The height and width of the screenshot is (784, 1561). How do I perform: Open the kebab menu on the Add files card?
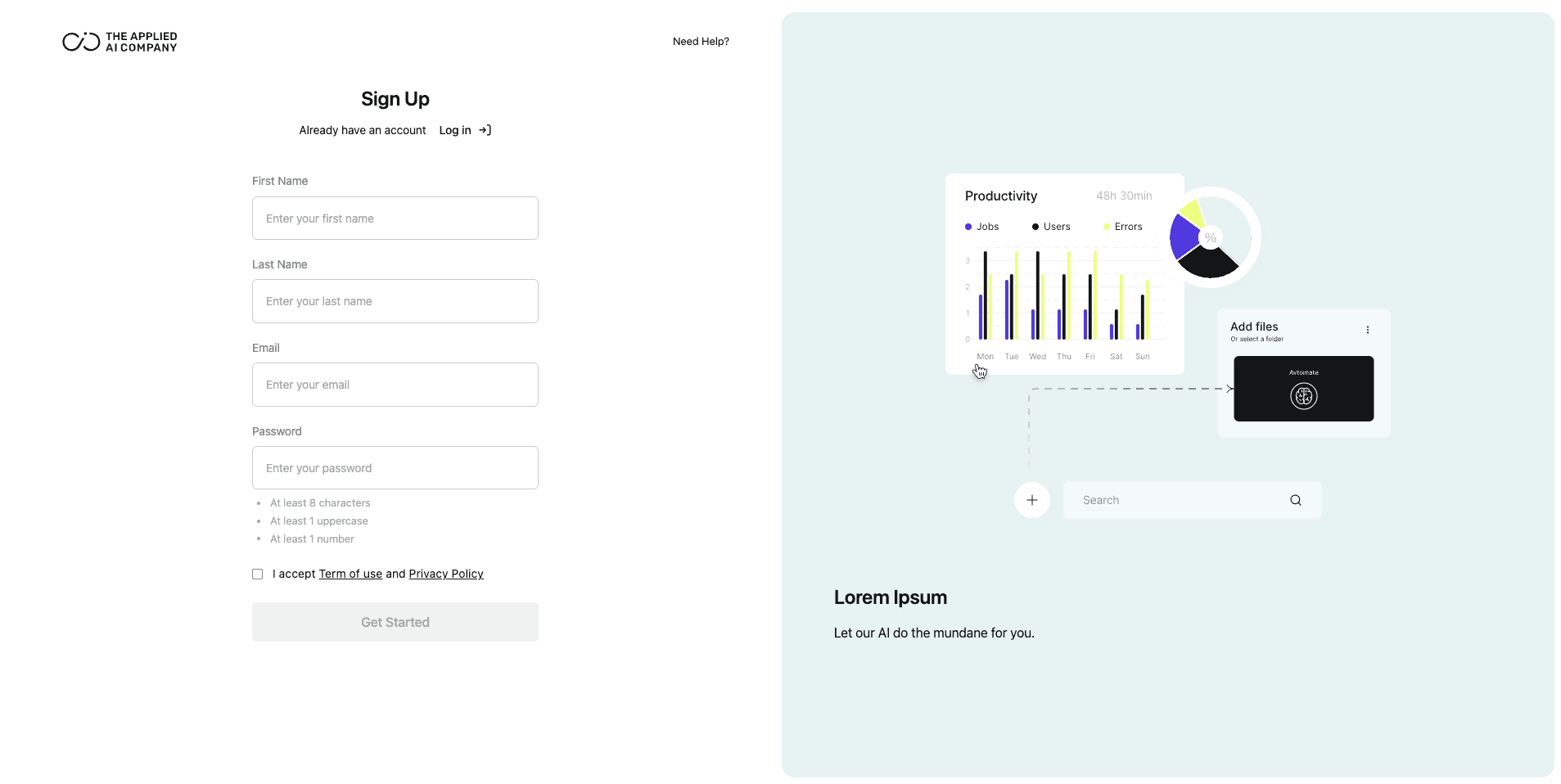[x=1367, y=330]
